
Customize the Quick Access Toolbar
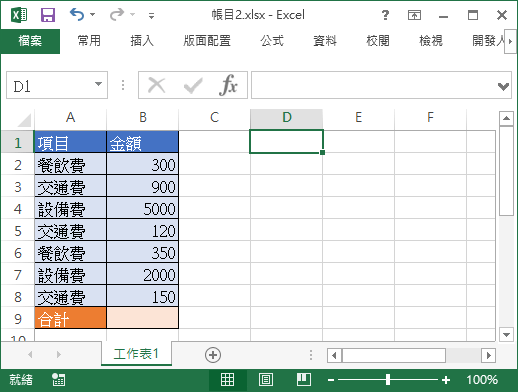tap(151, 15)
